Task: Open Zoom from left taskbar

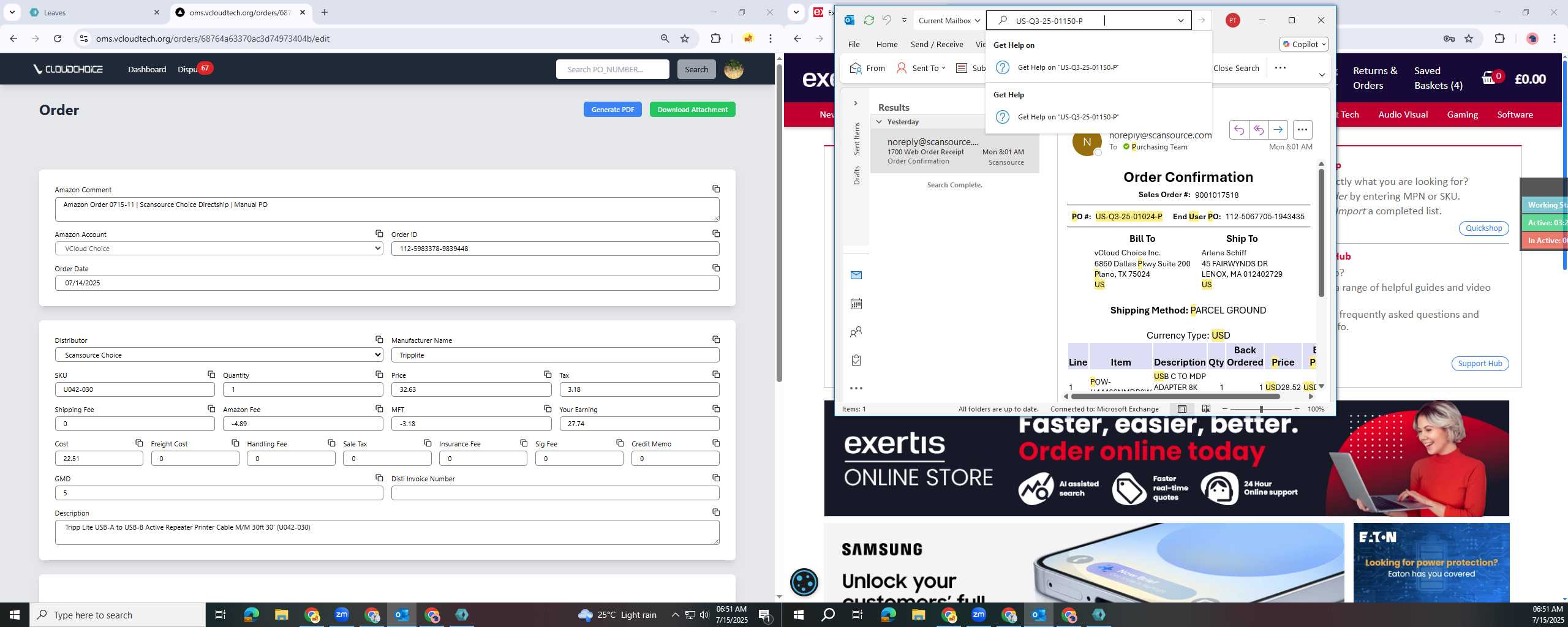Action: tap(342, 615)
